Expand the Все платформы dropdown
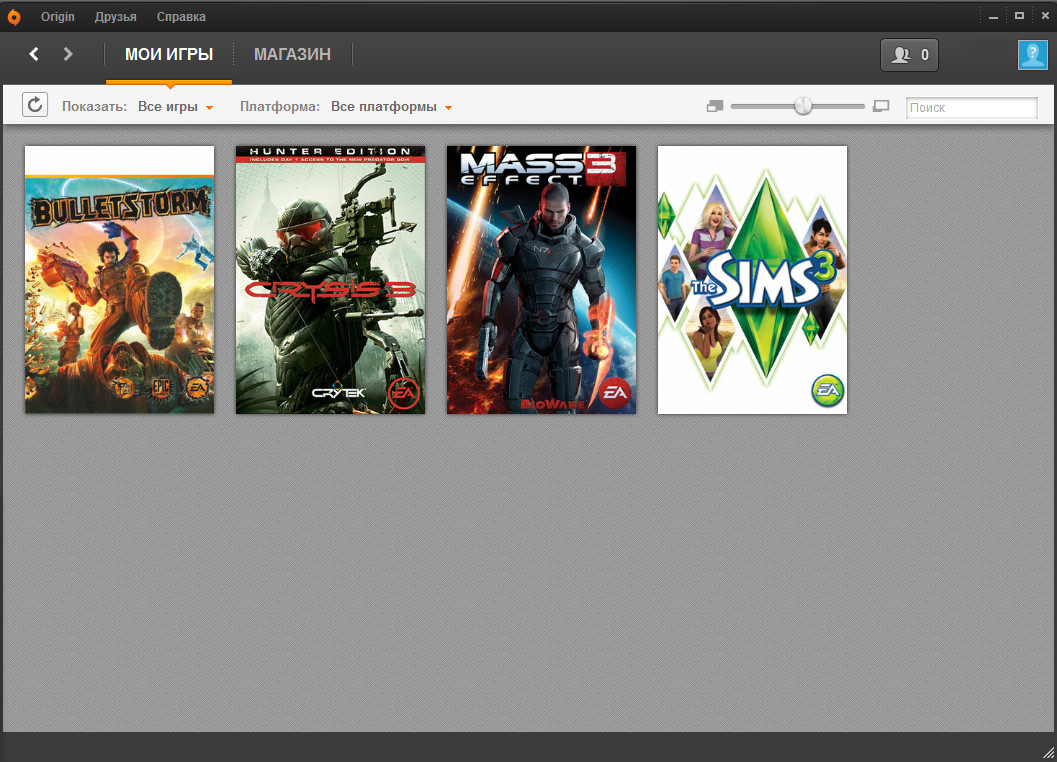The height and width of the screenshot is (762, 1057). tap(391, 107)
